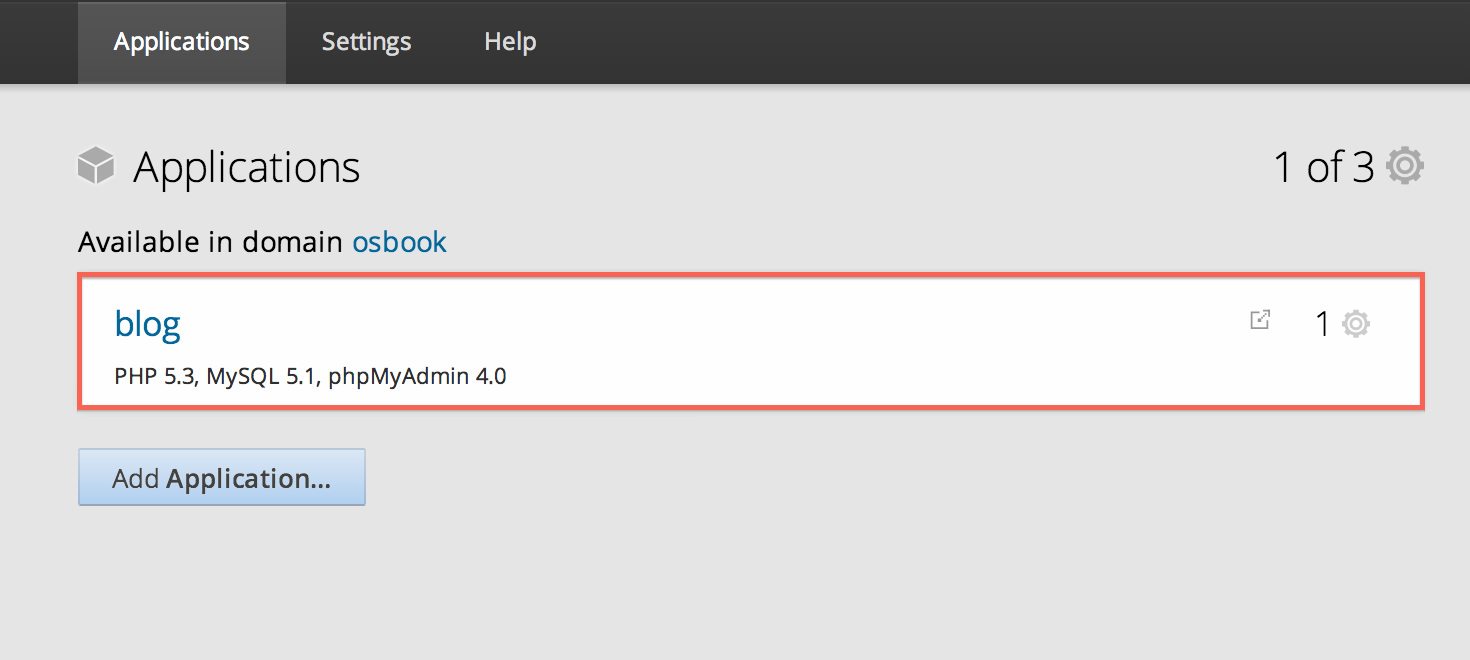Click the MySQL 5.1 cartridge text

[x=262, y=377]
